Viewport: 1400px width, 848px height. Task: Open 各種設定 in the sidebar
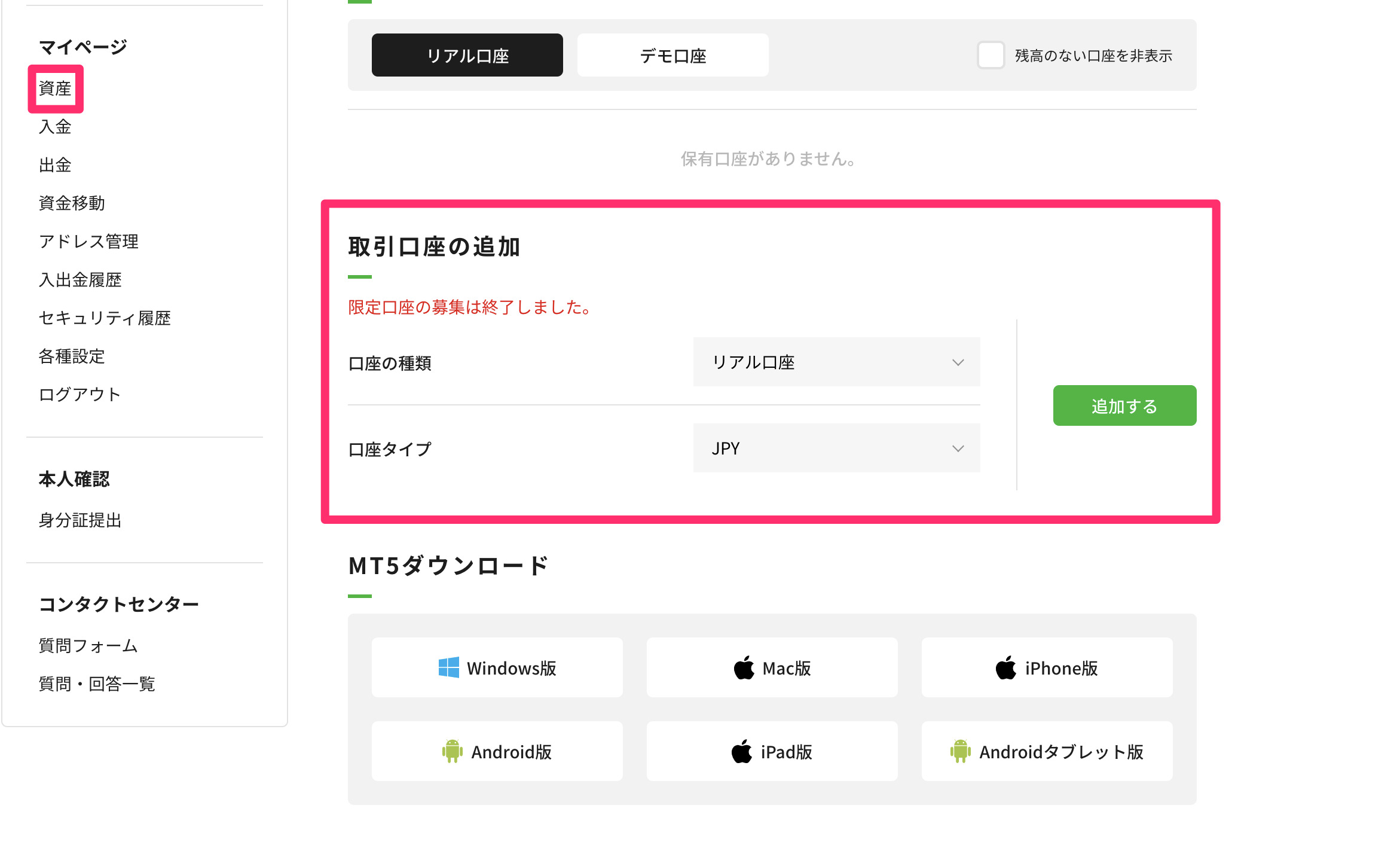click(72, 356)
